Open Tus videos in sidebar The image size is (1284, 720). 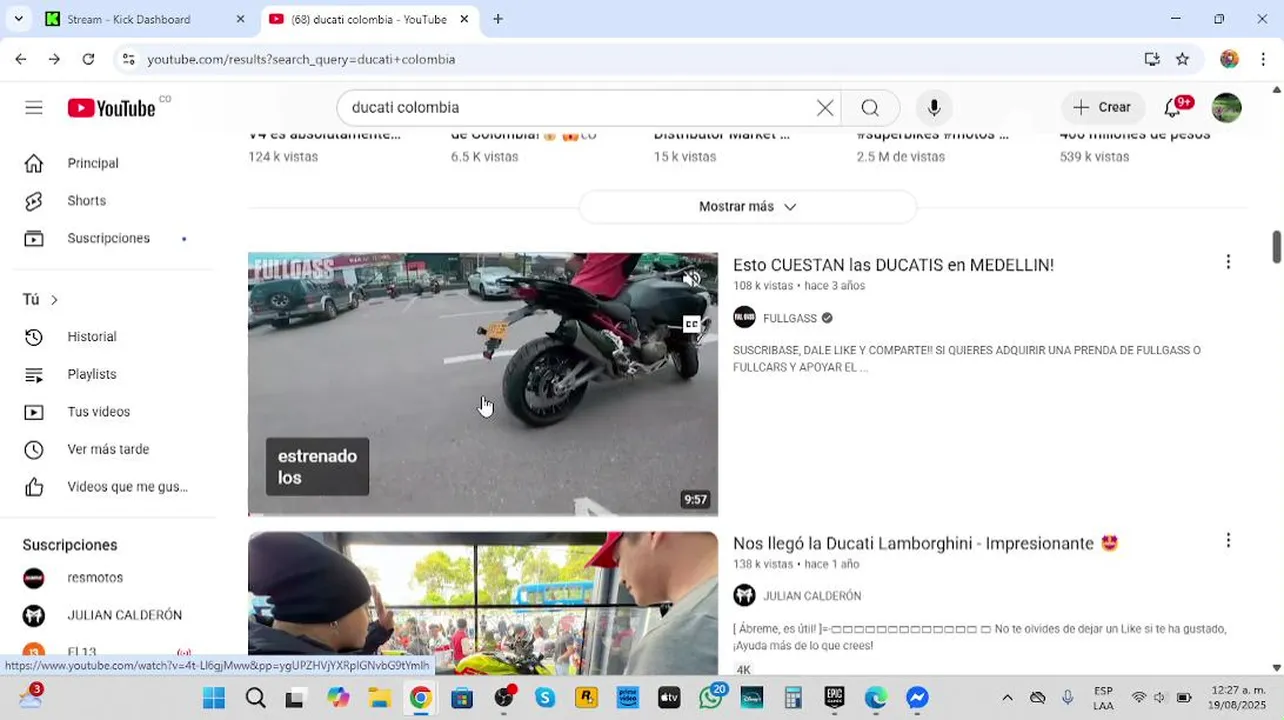(98, 412)
